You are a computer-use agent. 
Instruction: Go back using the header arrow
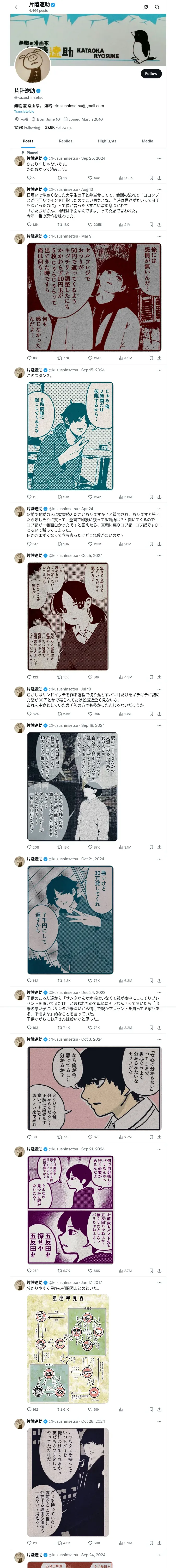17,7
